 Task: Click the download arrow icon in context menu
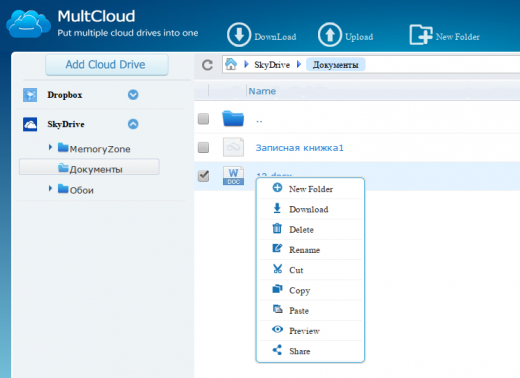click(277, 208)
